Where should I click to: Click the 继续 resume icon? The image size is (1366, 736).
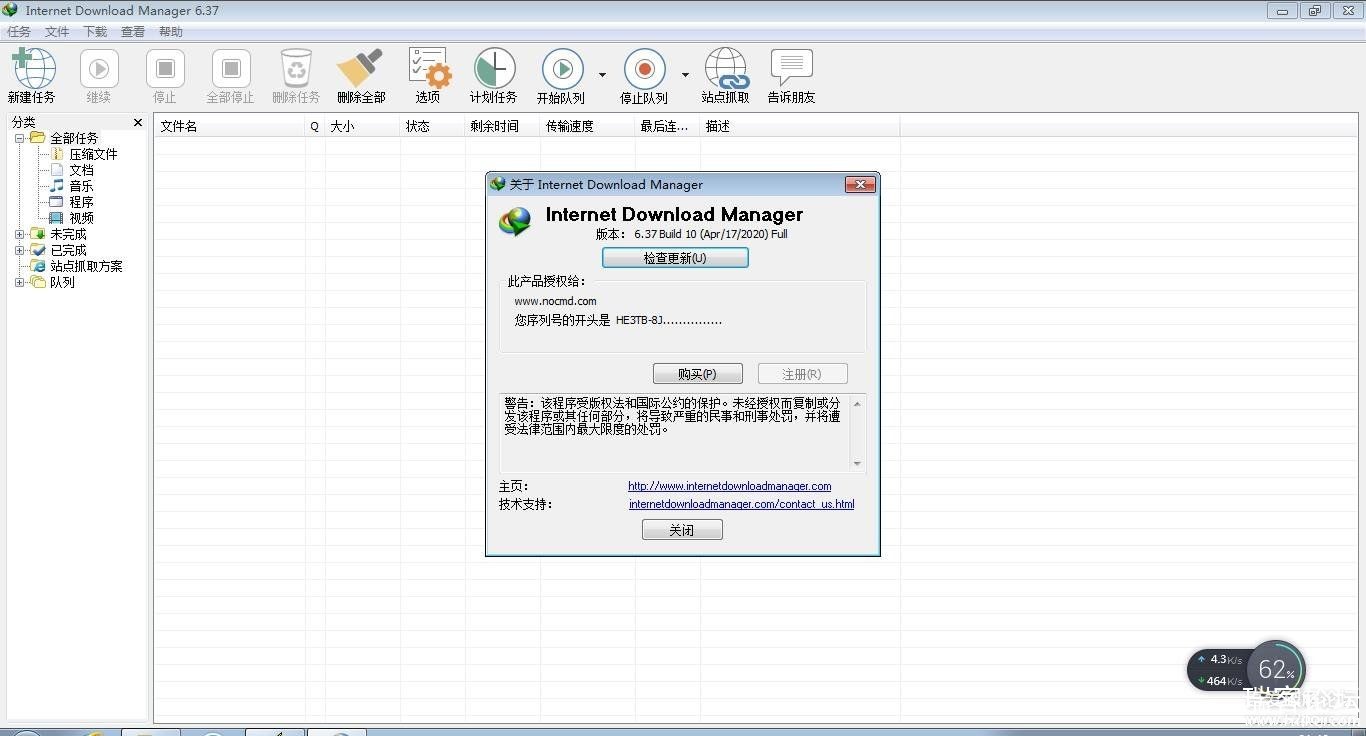click(99, 69)
